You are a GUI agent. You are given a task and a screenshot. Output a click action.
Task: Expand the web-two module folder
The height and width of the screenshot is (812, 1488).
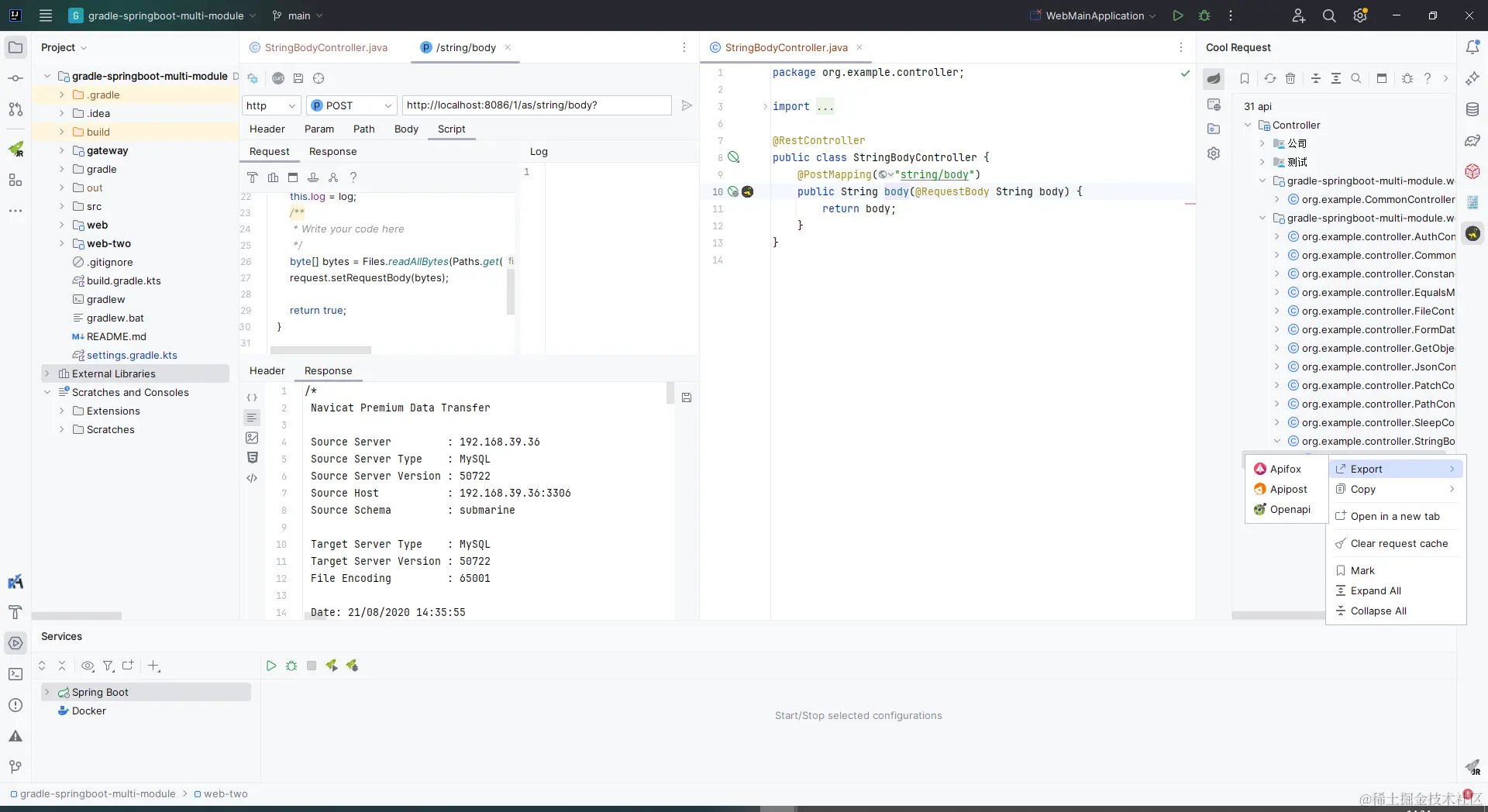pos(62,243)
